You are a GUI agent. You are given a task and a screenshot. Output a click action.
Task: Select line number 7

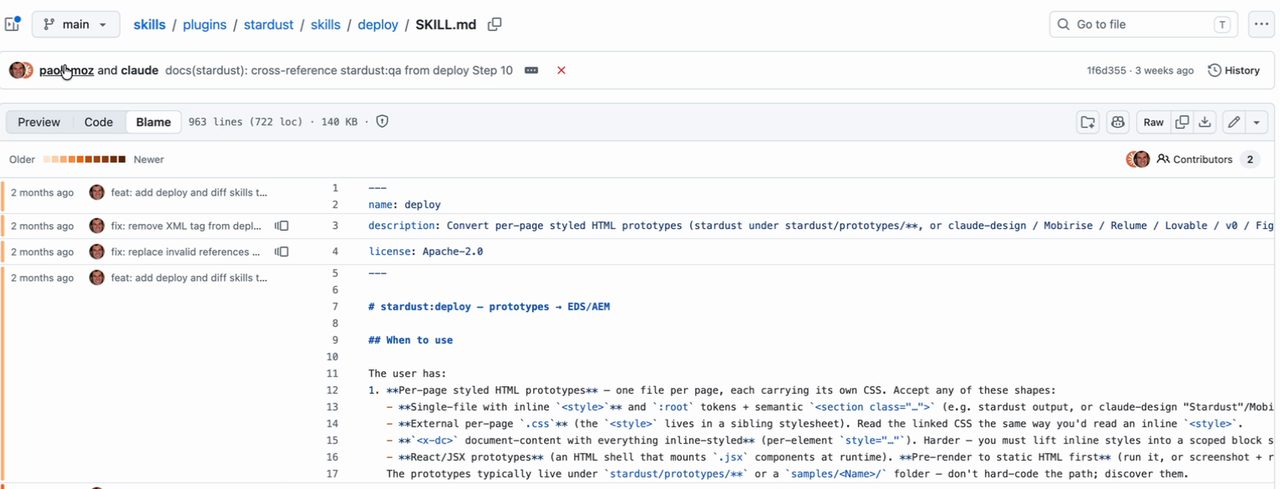[x=335, y=306]
